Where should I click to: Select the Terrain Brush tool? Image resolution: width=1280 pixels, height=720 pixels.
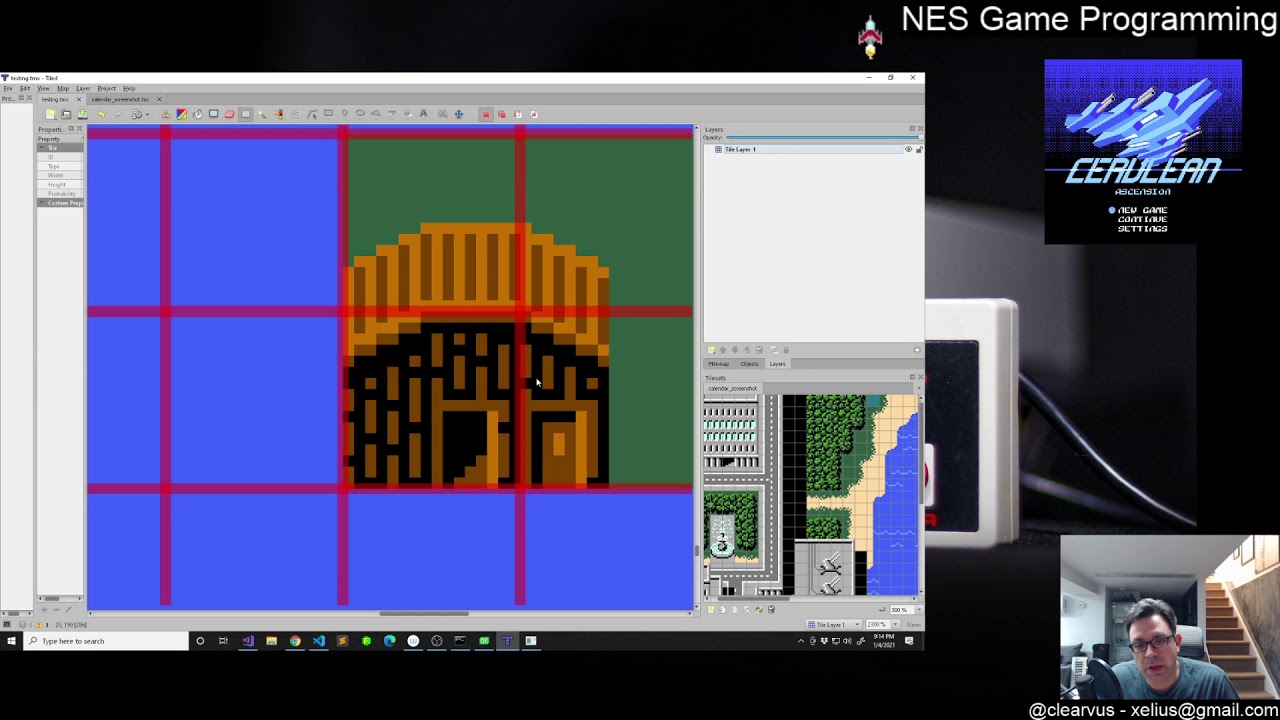(x=181, y=114)
